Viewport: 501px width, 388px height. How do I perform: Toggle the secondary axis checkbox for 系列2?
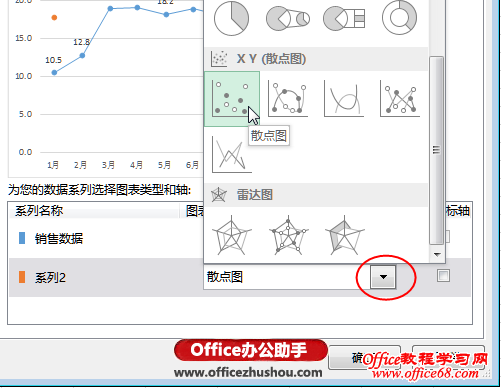[x=443, y=276]
